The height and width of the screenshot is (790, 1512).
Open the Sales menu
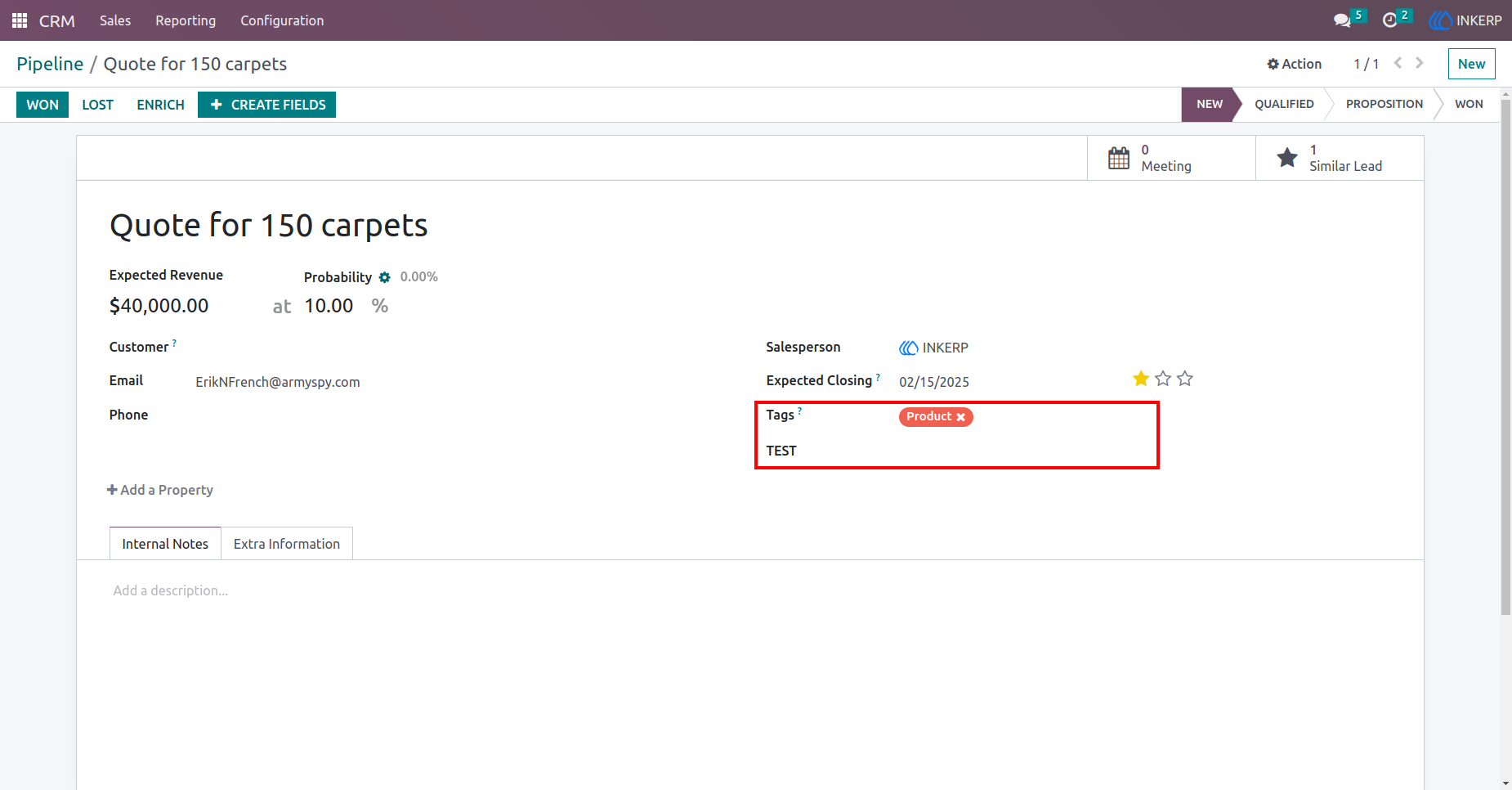coord(115,20)
